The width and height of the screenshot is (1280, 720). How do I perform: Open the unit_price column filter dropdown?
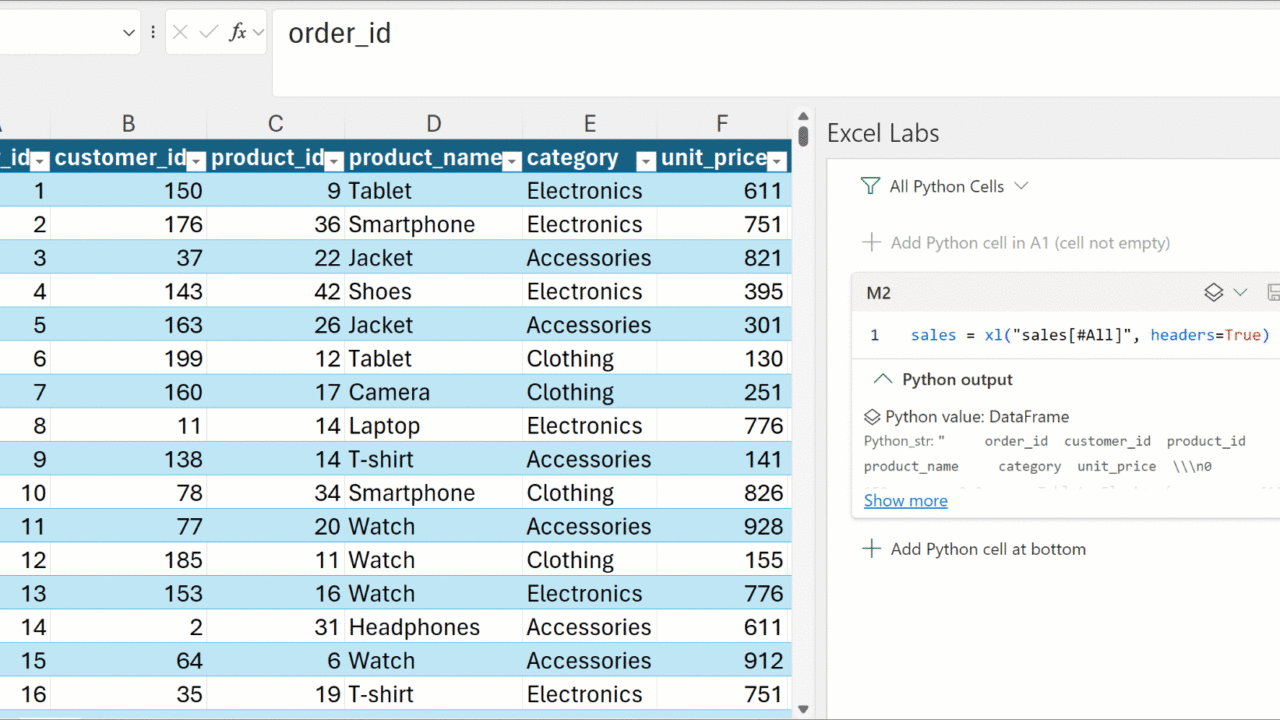(x=777, y=160)
